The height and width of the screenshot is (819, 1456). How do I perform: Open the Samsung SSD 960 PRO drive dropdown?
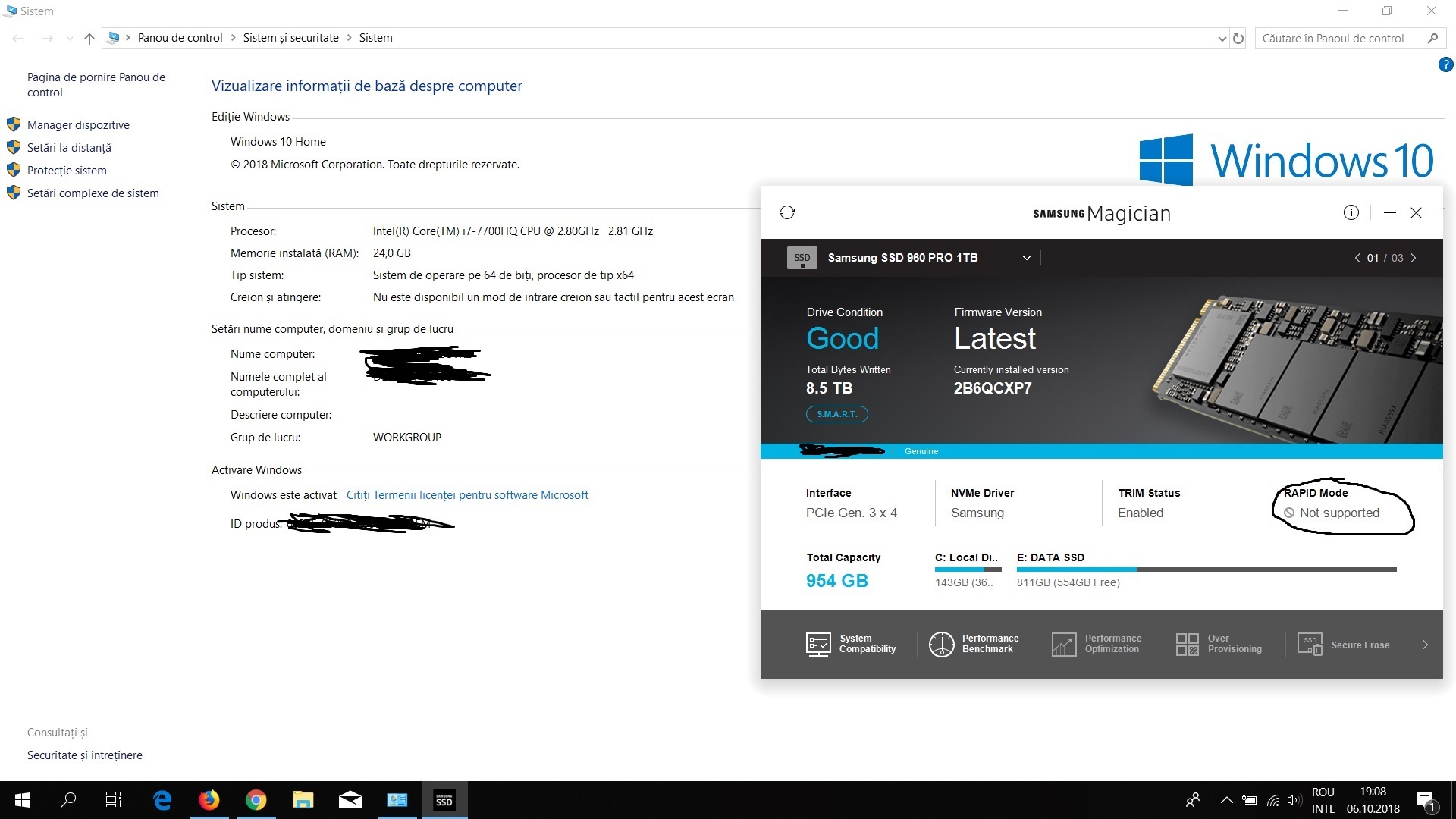(1026, 258)
